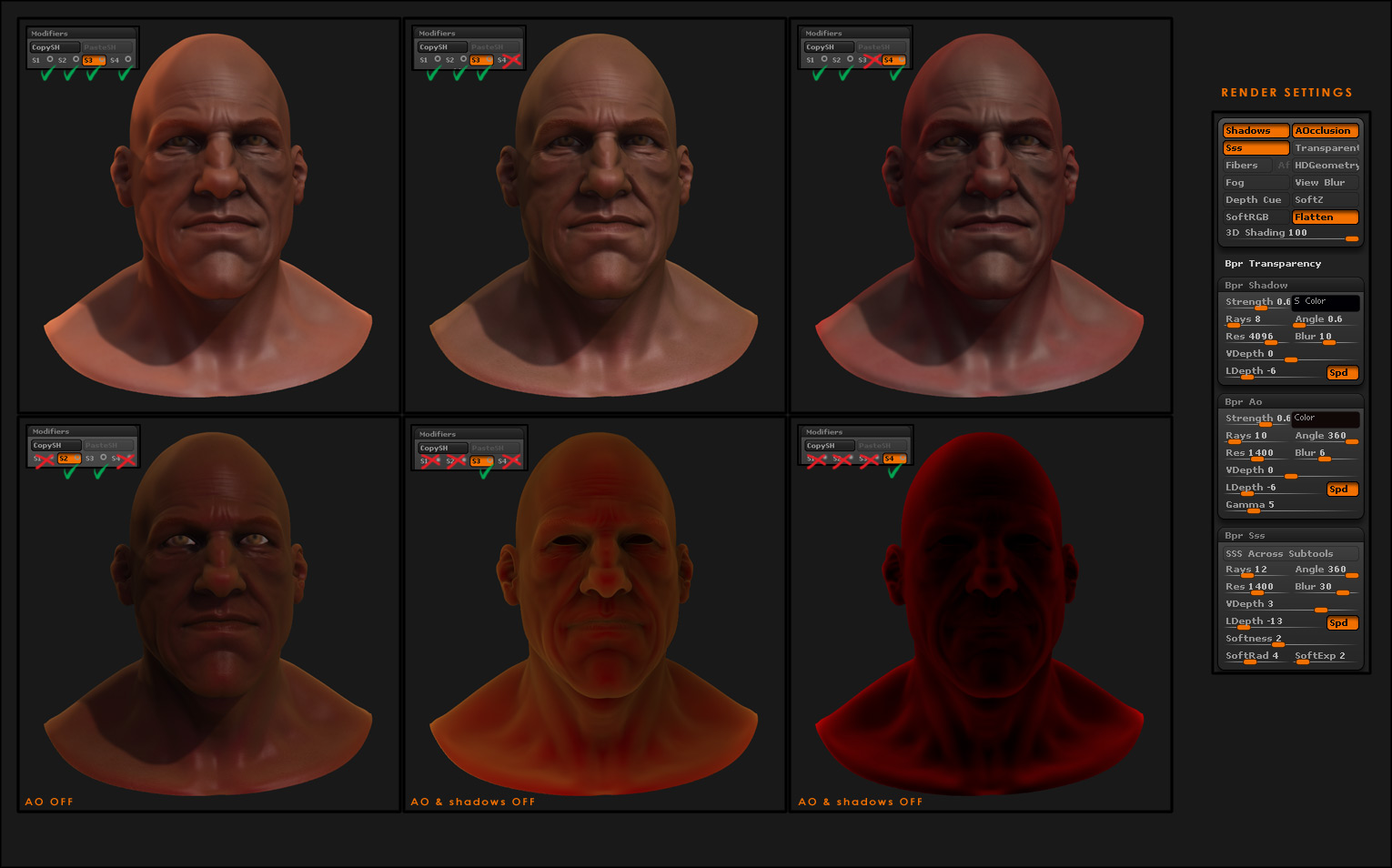The width and height of the screenshot is (1392, 868).
Task: Enable the Fibers render option
Action: pos(1246,166)
